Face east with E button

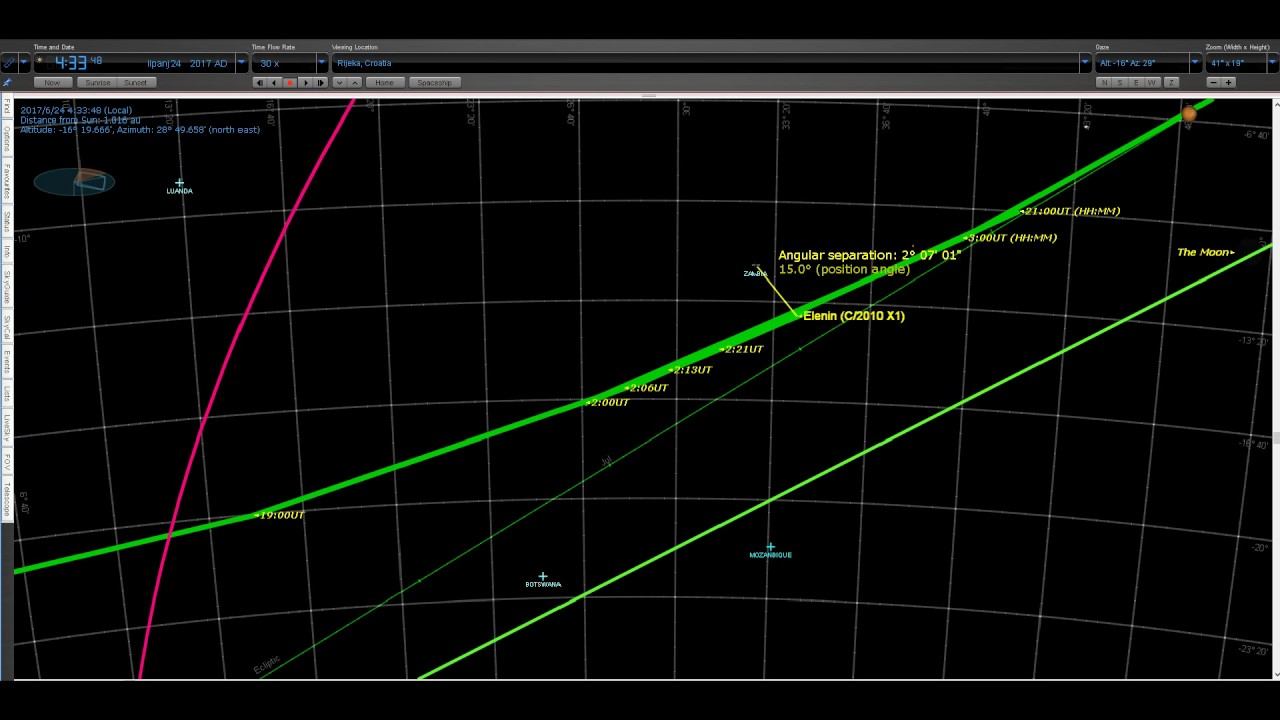point(1138,82)
